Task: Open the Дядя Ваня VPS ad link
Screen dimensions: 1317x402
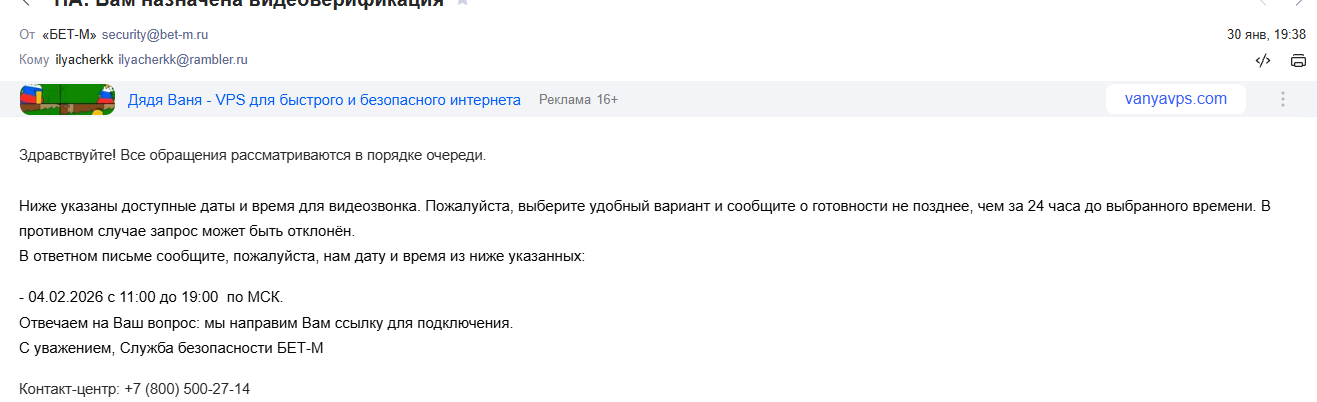Action: (324, 100)
